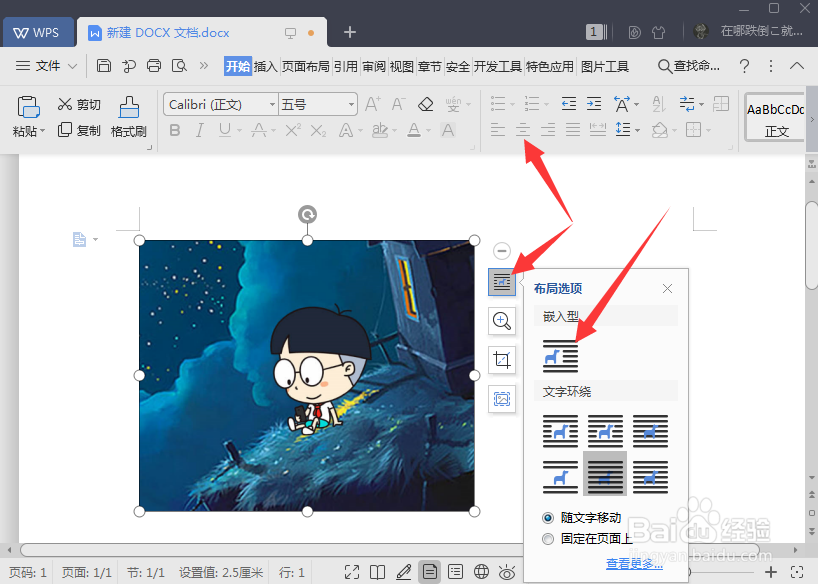Click the clear formatting eraser icon

point(426,104)
